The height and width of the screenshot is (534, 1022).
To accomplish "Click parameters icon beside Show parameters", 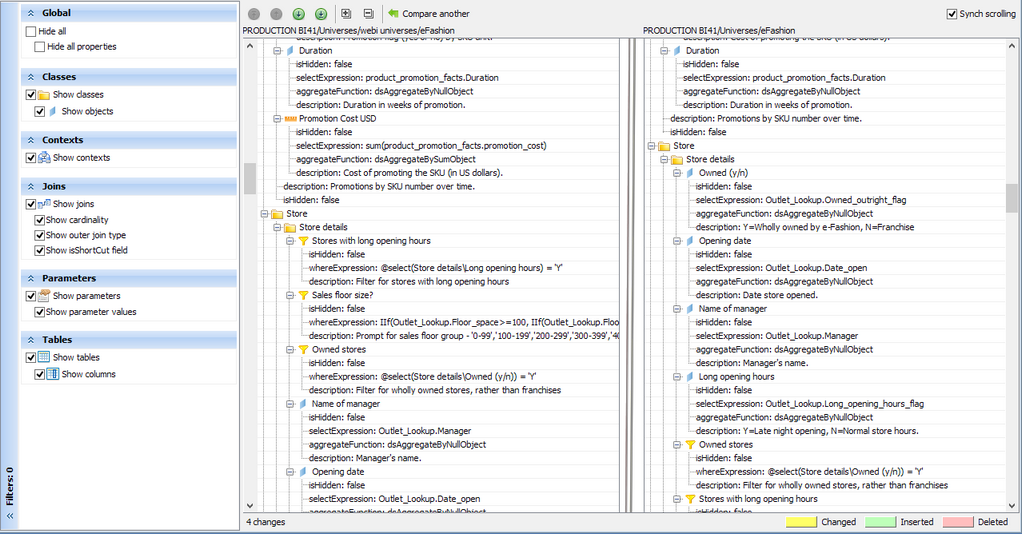I will 44,295.
